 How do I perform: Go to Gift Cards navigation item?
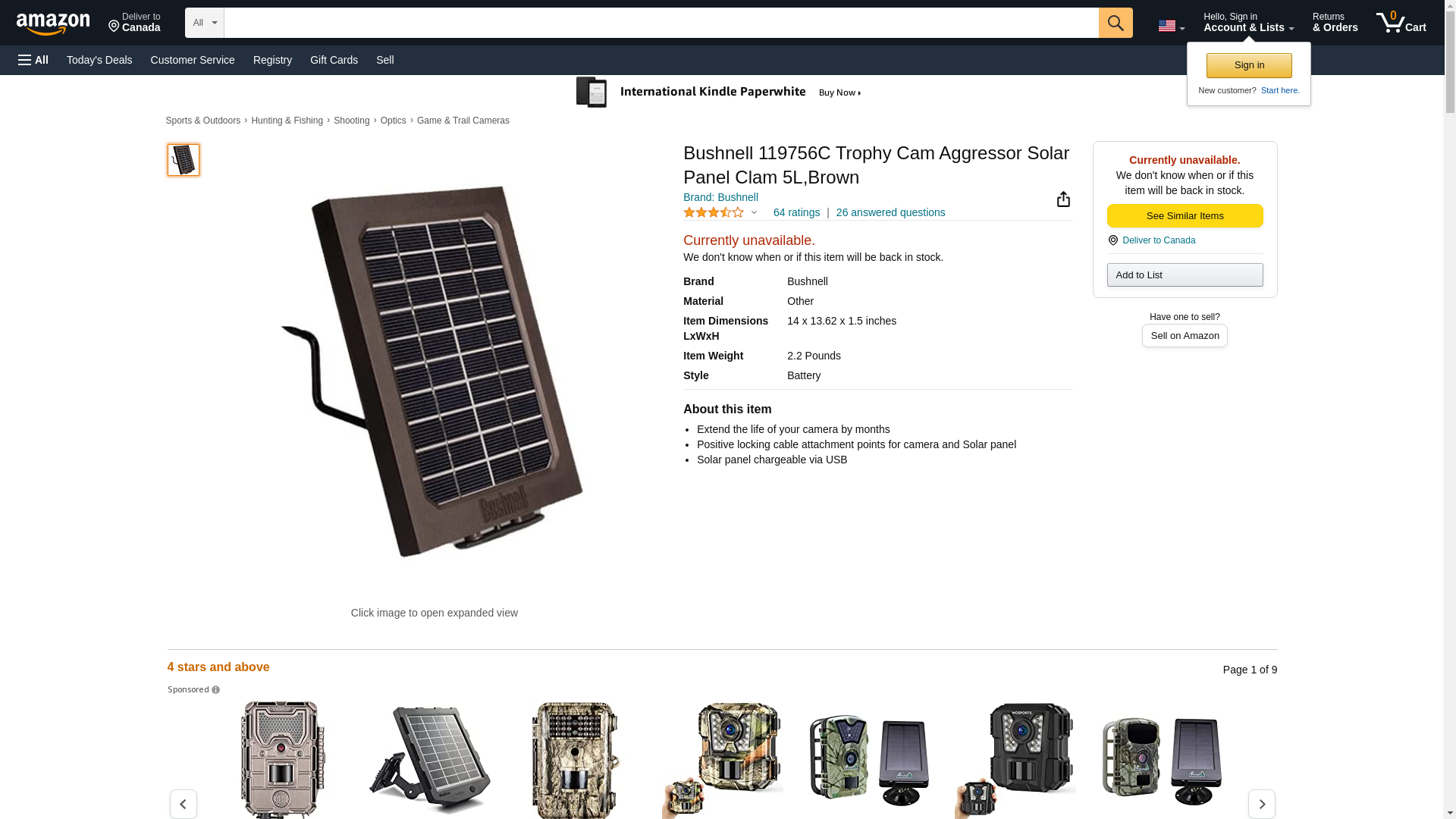[334, 60]
